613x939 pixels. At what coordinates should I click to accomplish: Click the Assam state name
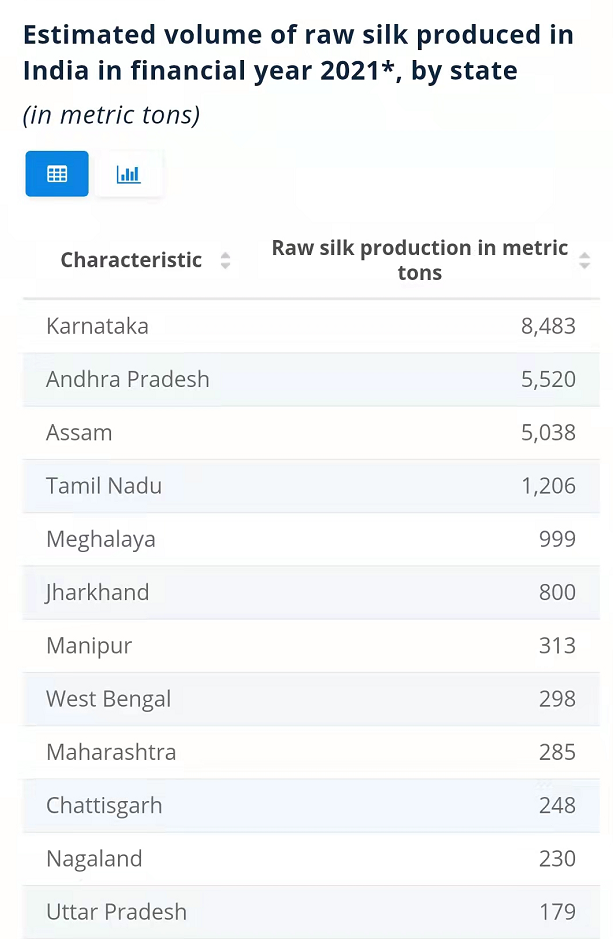[x=79, y=433]
